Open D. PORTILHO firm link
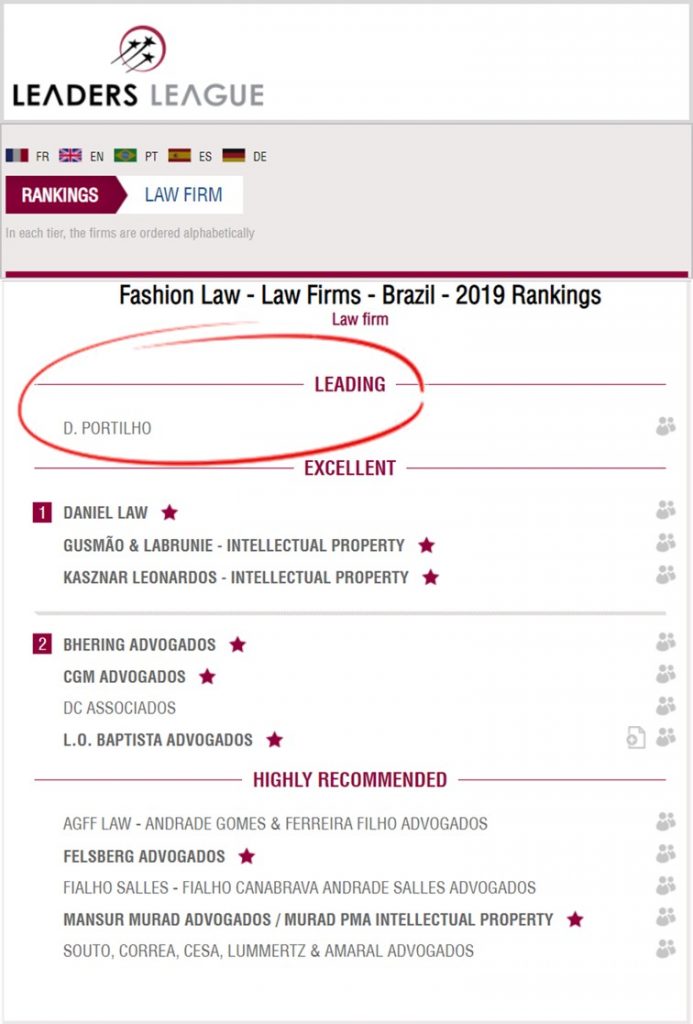693x1024 pixels. coord(107,428)
